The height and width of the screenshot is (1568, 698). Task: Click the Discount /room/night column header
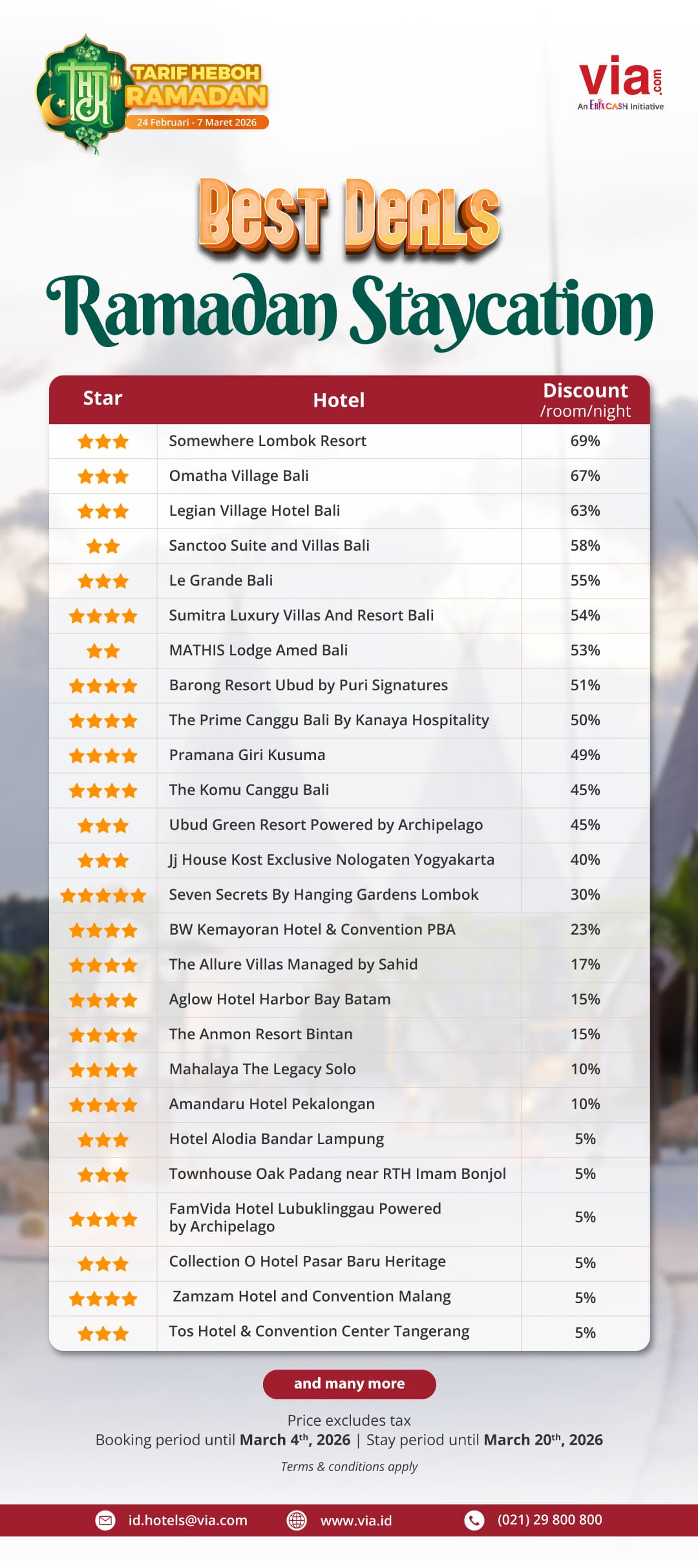point(585,400)
